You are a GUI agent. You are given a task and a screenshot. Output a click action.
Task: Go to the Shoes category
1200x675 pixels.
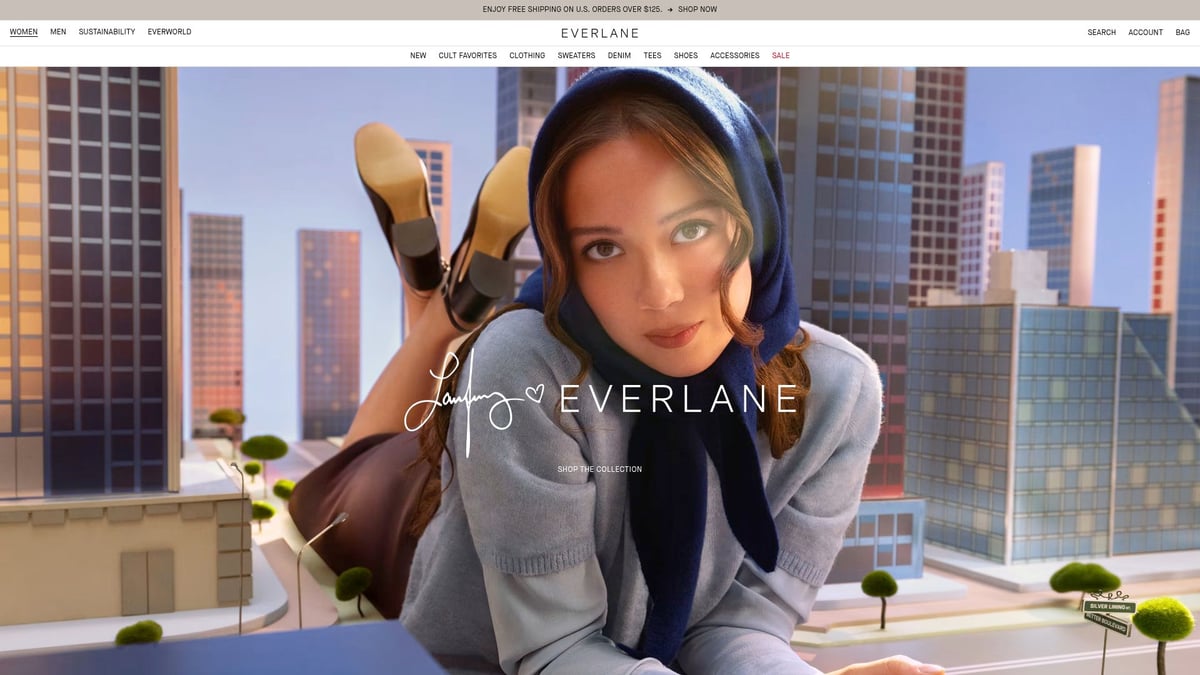pos(685,56)
